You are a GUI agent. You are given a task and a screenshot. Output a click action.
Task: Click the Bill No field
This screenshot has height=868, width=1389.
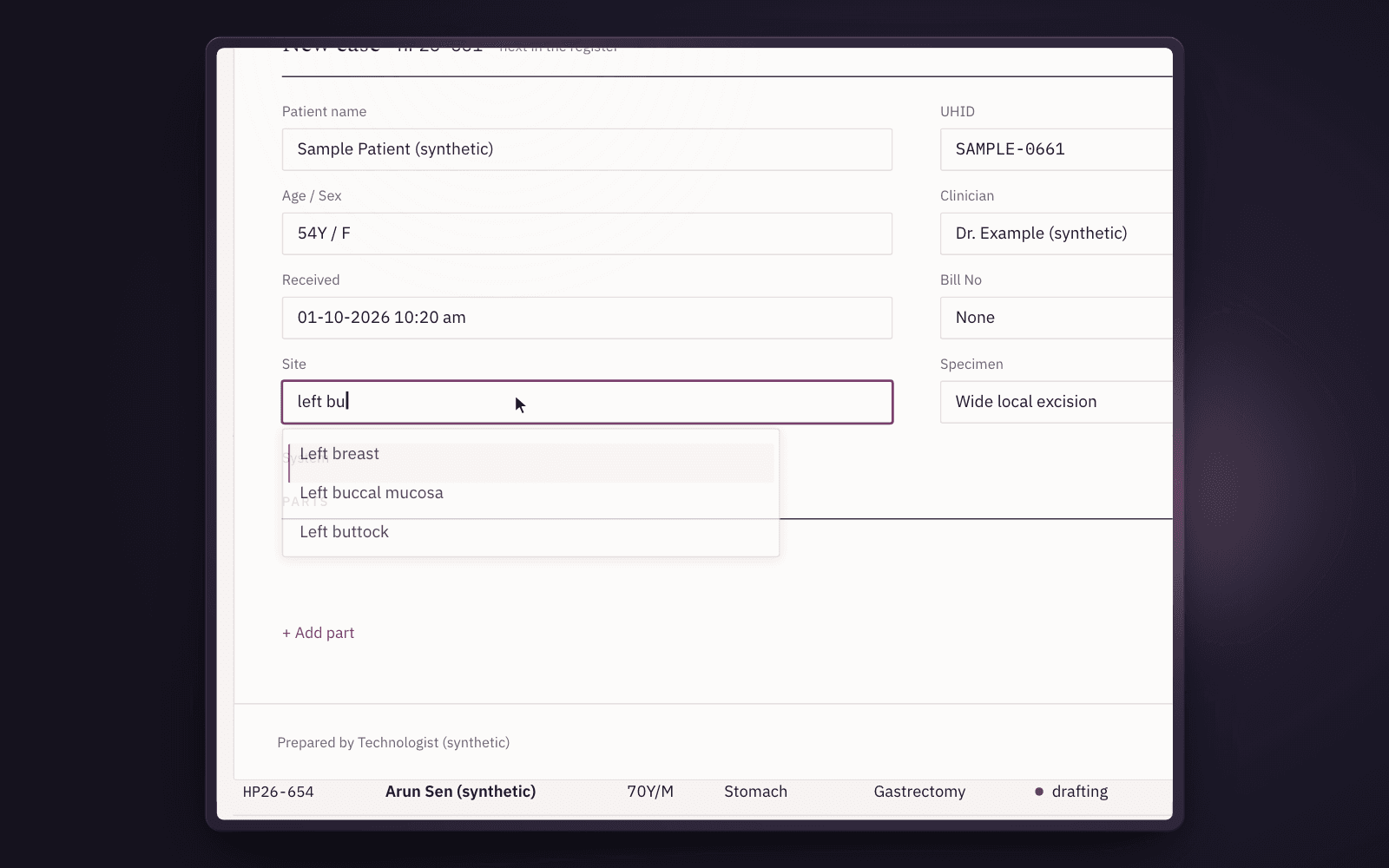point(1057,318)
